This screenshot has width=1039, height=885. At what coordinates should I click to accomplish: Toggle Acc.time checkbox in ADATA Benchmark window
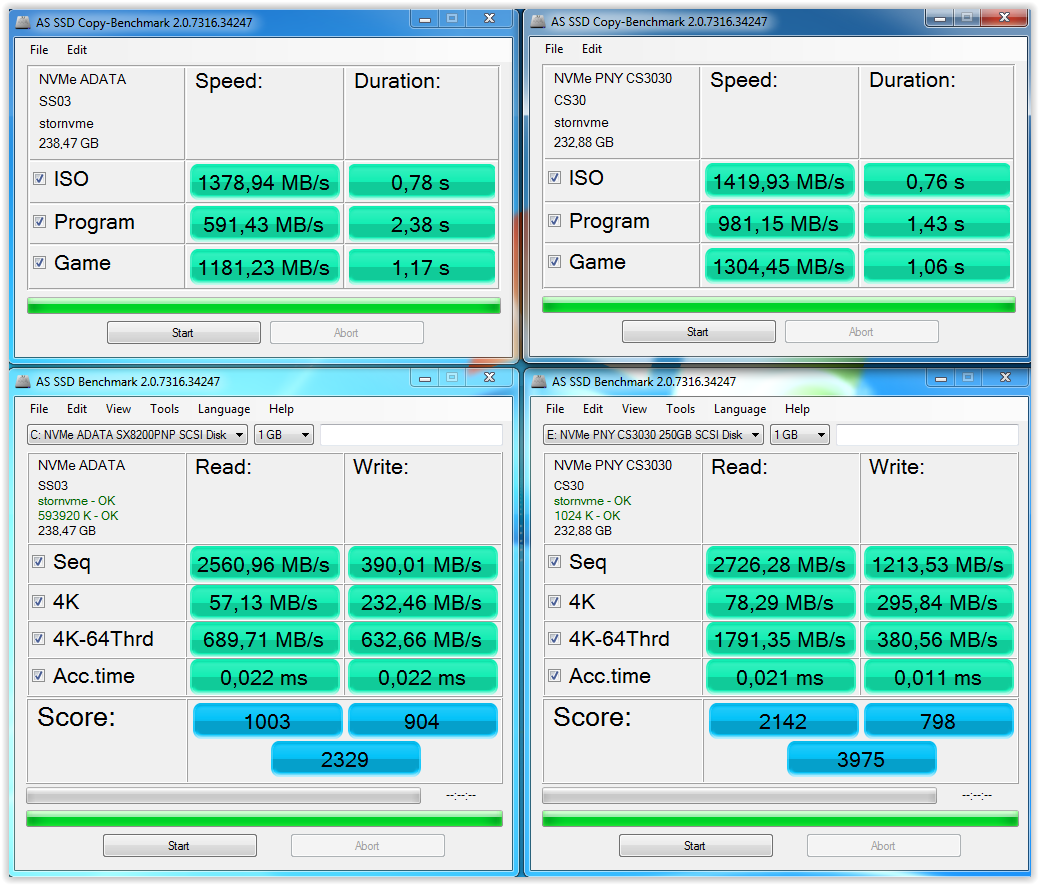click(x=38, y=676)
